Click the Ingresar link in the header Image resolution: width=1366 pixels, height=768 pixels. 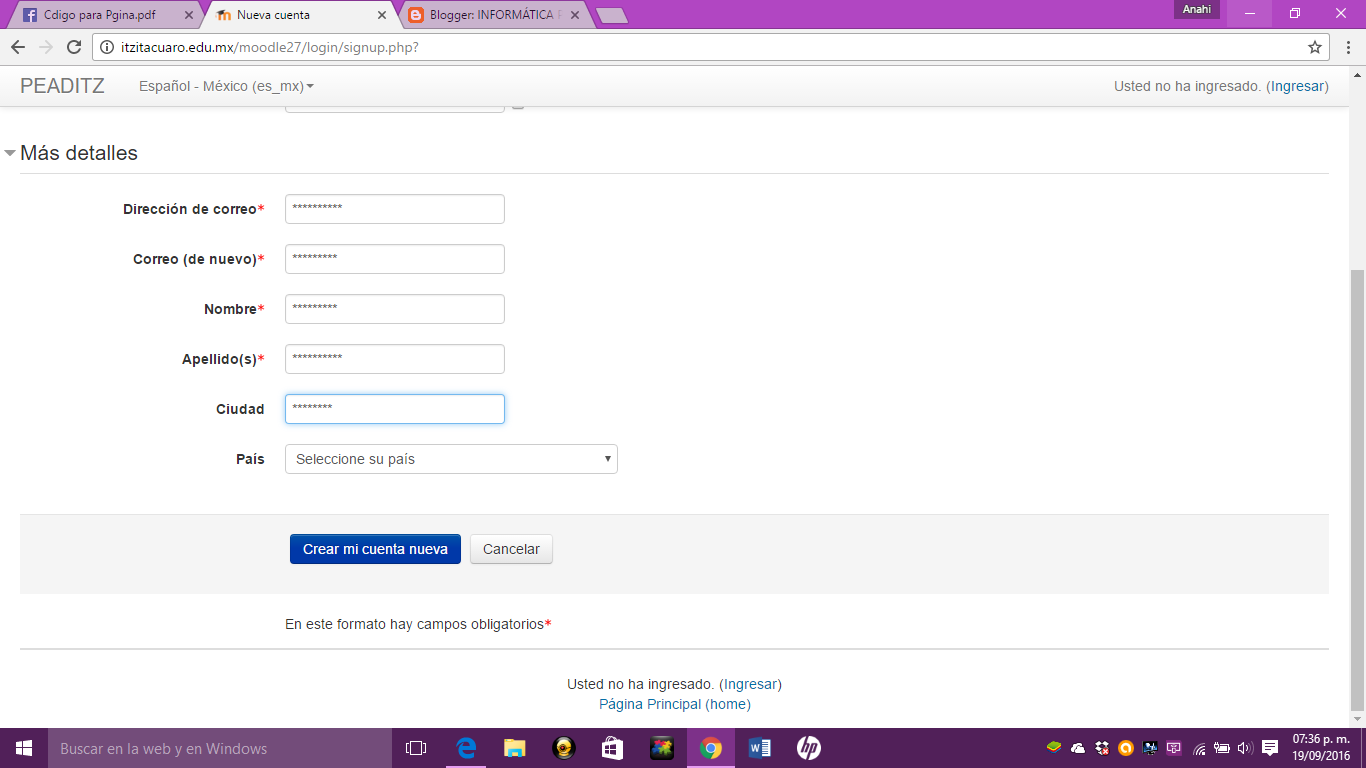point(1297,86)
